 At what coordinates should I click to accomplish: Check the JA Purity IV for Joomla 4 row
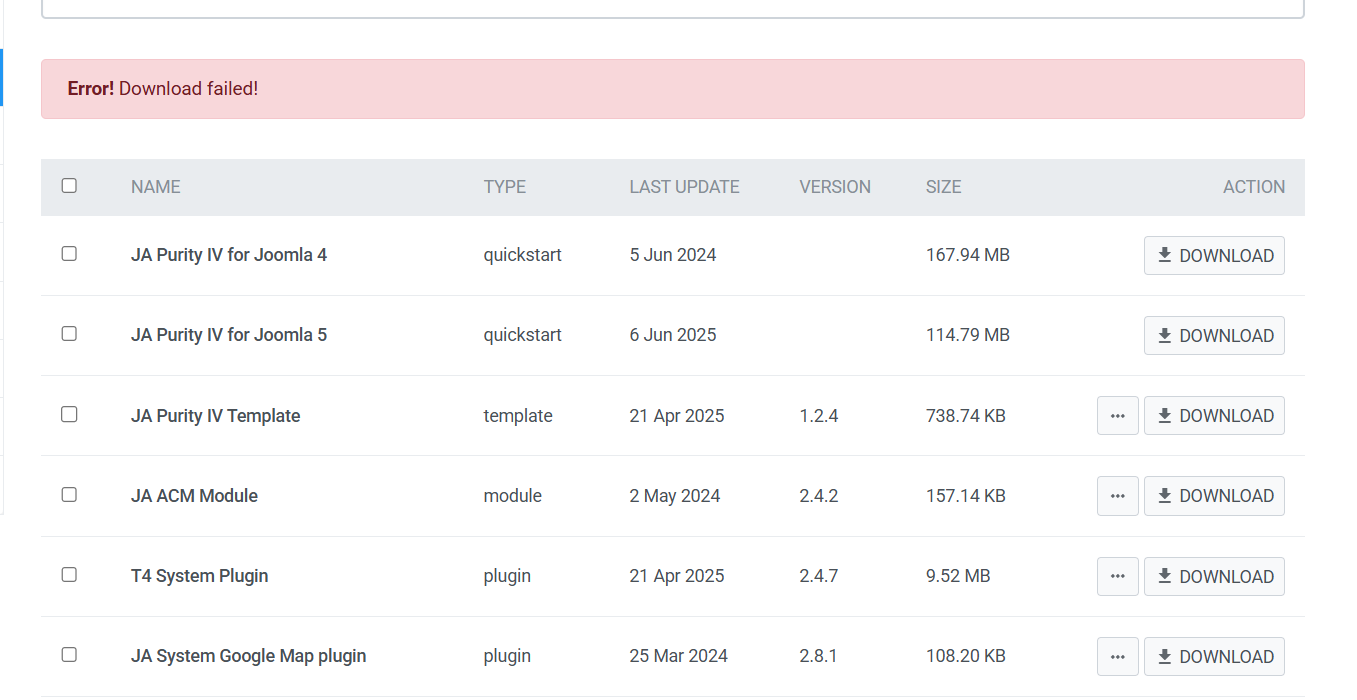69,253
